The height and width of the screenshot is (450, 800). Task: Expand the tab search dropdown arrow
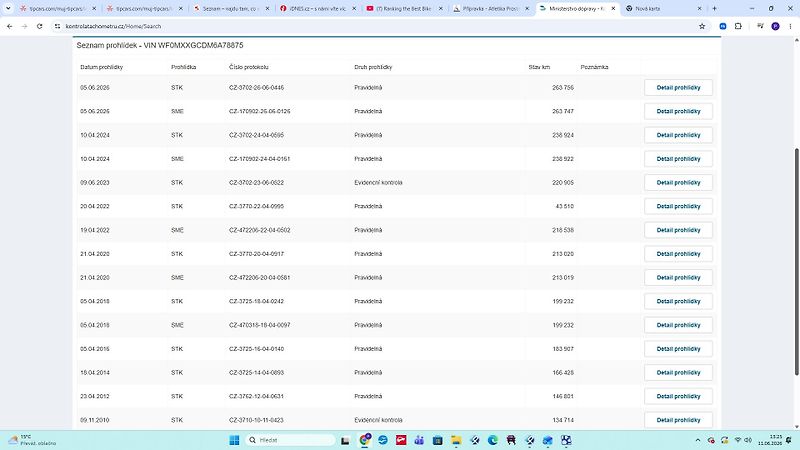(8, 8)
